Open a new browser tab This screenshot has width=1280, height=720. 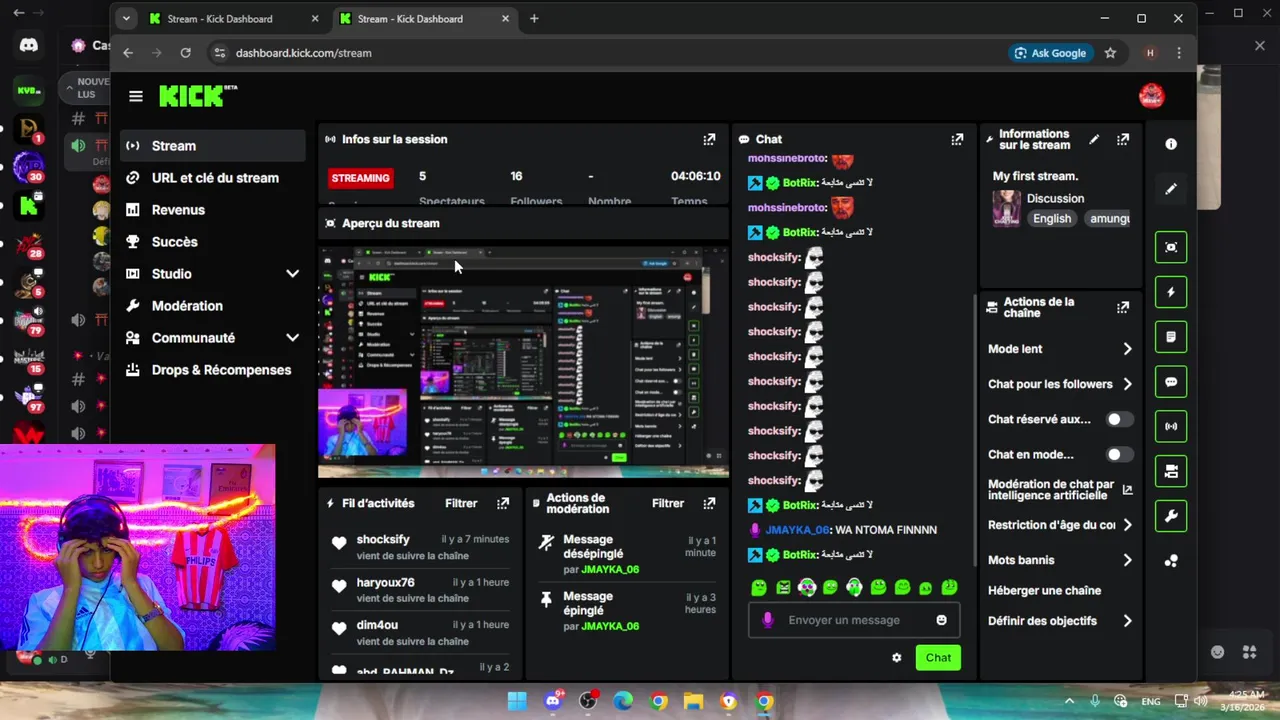(534, 18)
